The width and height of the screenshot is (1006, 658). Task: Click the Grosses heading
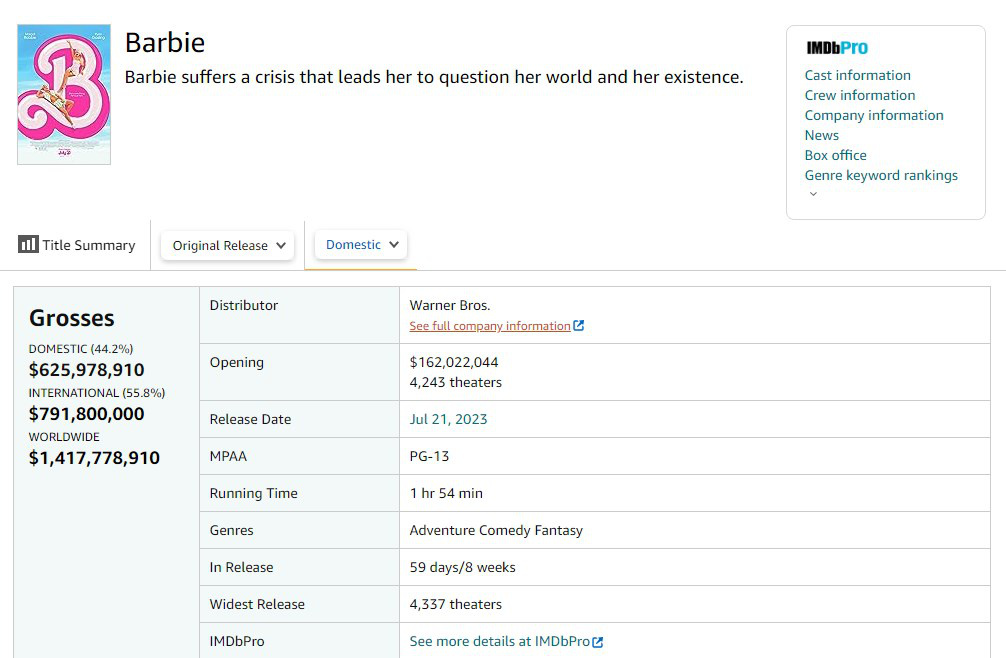pos(72,318)
